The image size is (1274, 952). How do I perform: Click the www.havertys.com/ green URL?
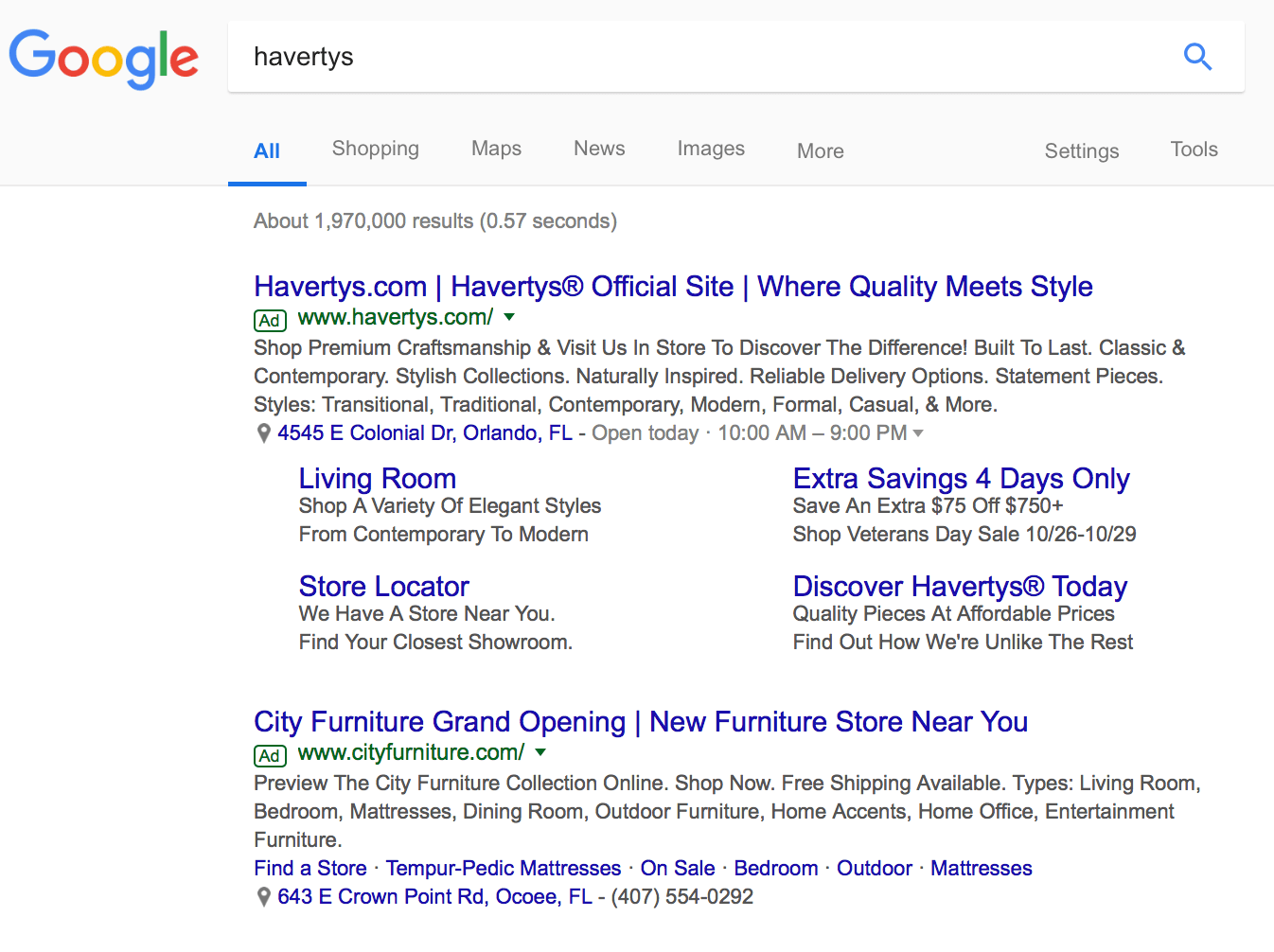coord(396,317)
